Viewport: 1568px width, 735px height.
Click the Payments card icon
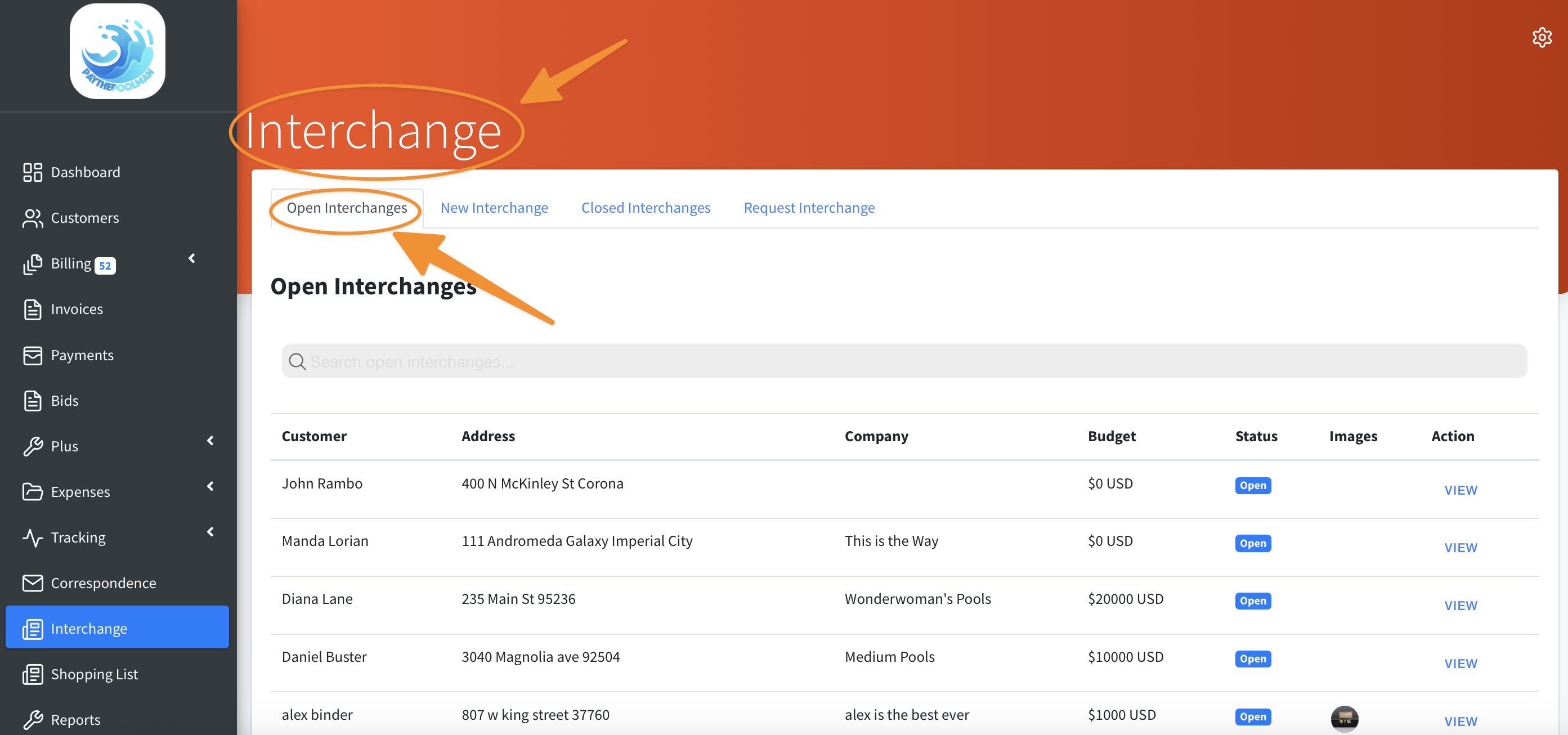[x=32, y=355]
